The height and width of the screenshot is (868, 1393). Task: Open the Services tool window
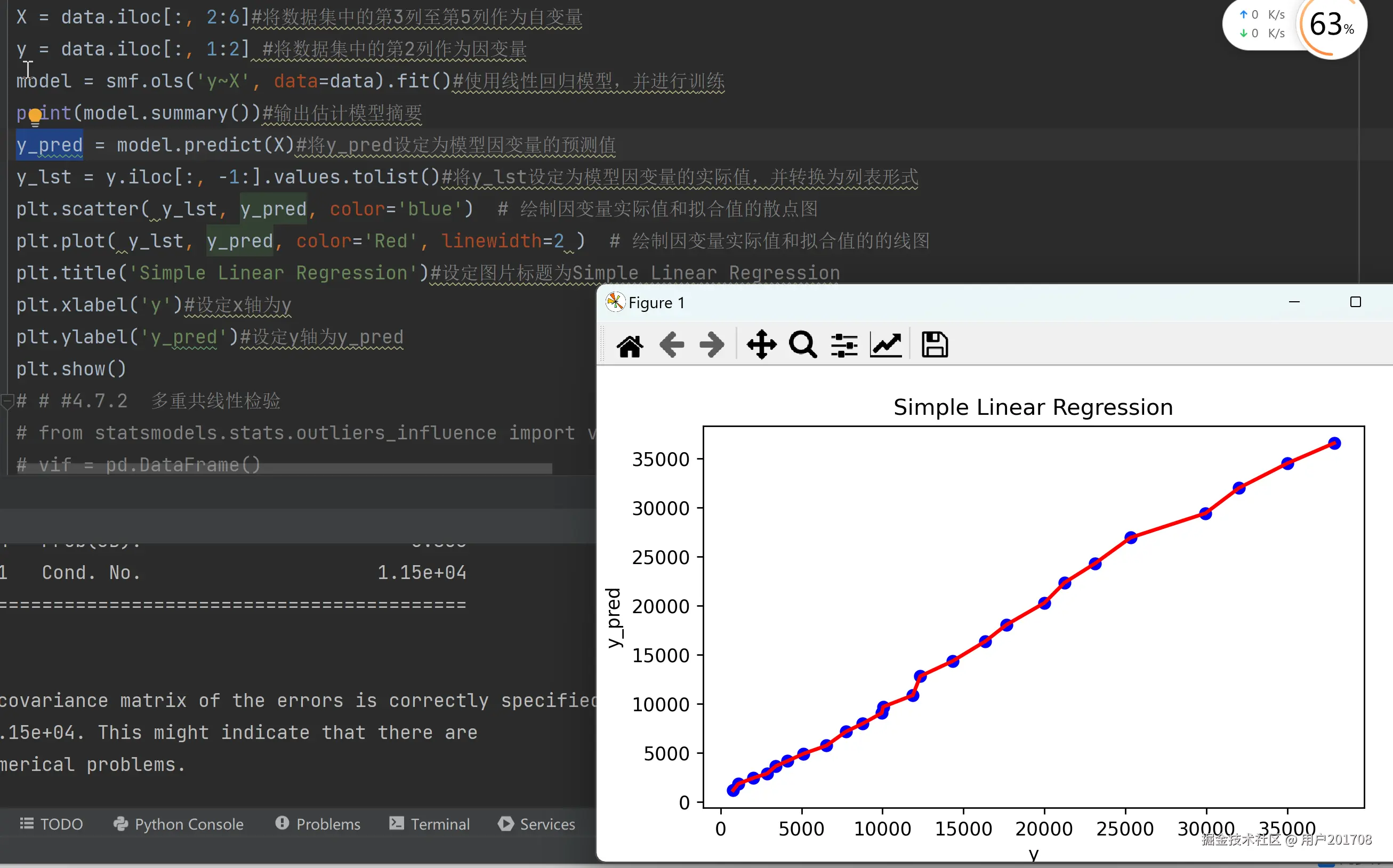tap(537, 824)
